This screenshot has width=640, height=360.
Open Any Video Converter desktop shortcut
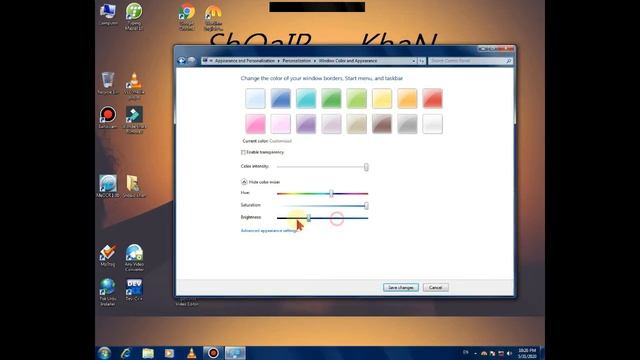[134, 258]
